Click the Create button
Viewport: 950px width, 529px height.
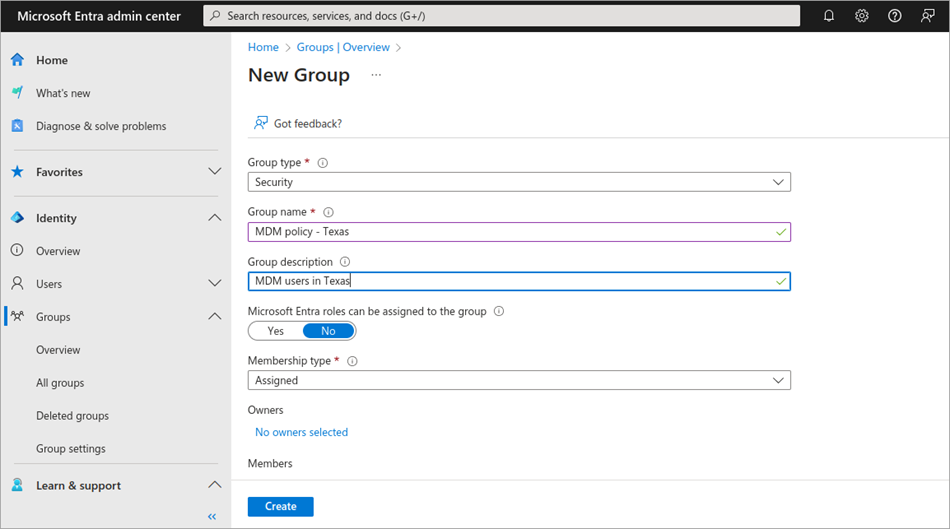[281, 507]
